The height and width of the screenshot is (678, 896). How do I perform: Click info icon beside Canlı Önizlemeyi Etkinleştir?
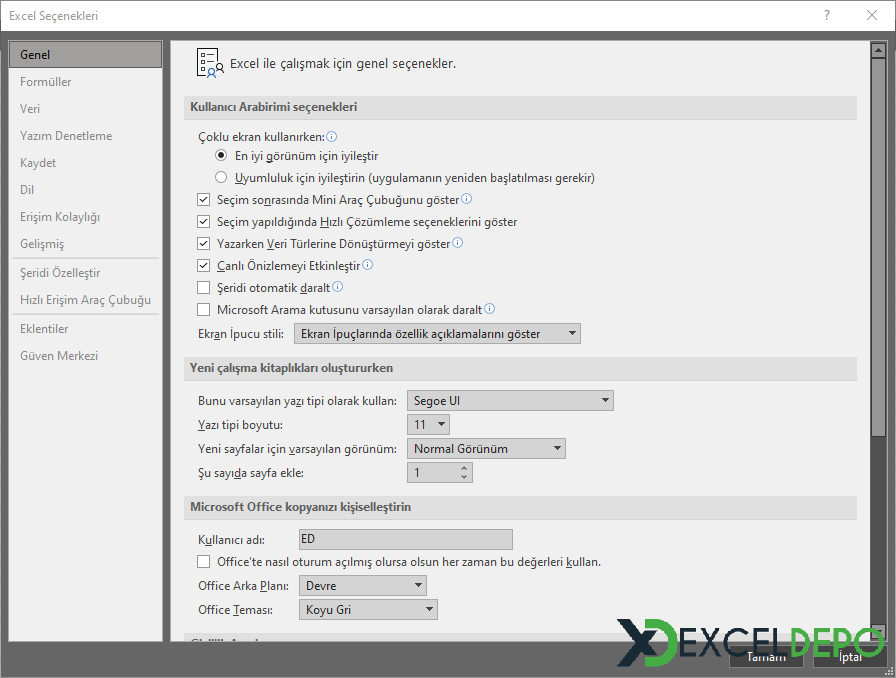click(367, 265)
